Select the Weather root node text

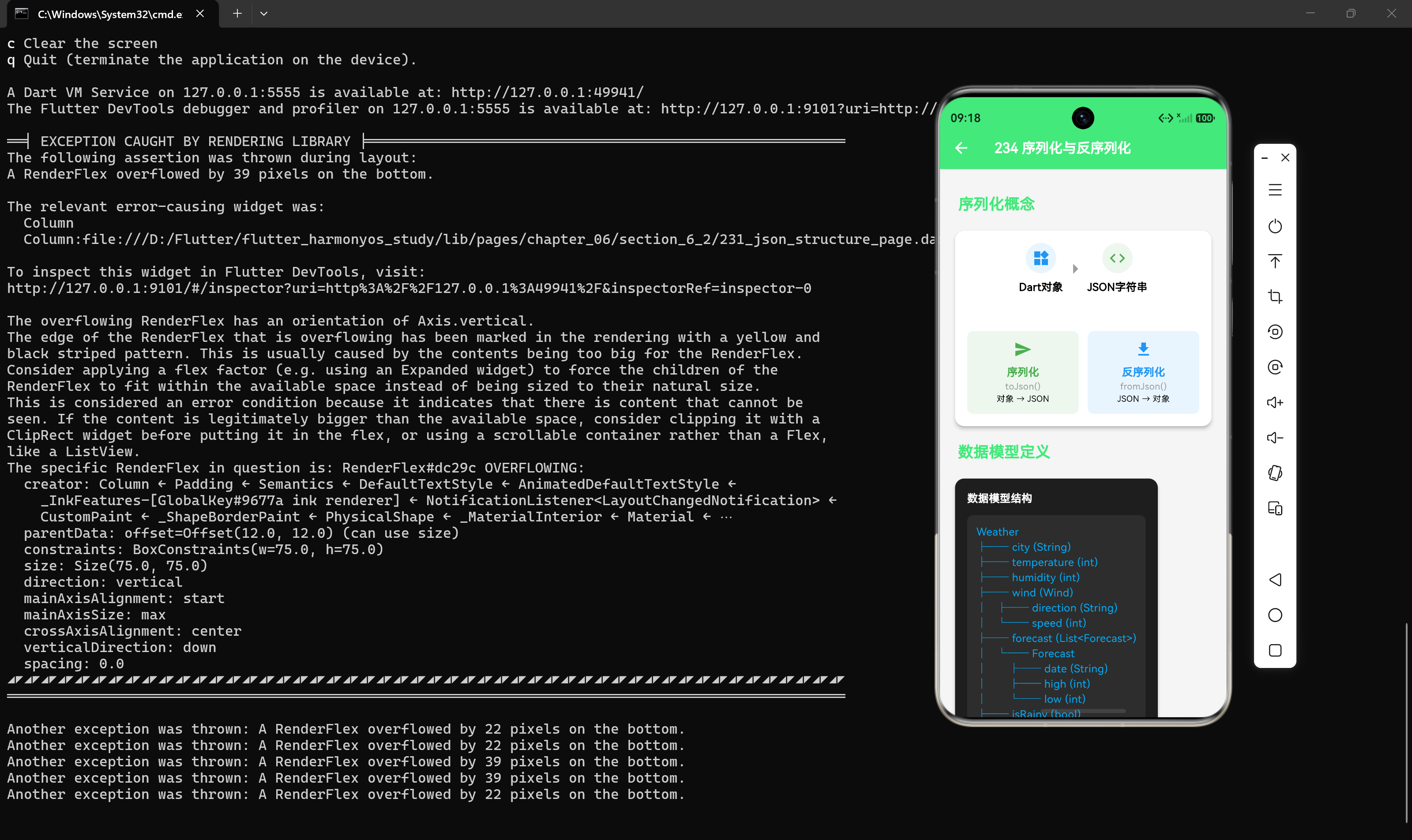[997, 532]
